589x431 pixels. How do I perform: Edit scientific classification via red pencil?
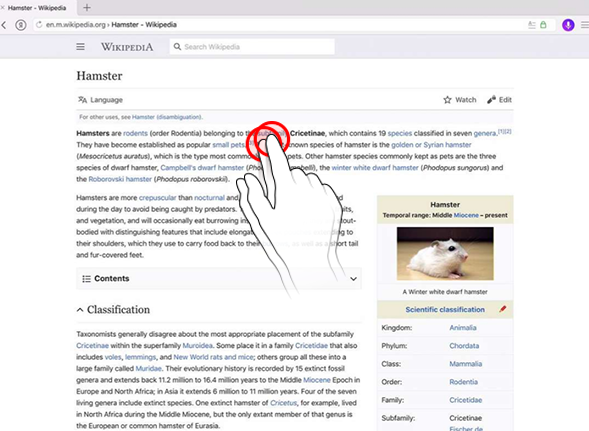click(x=503, y=309)
